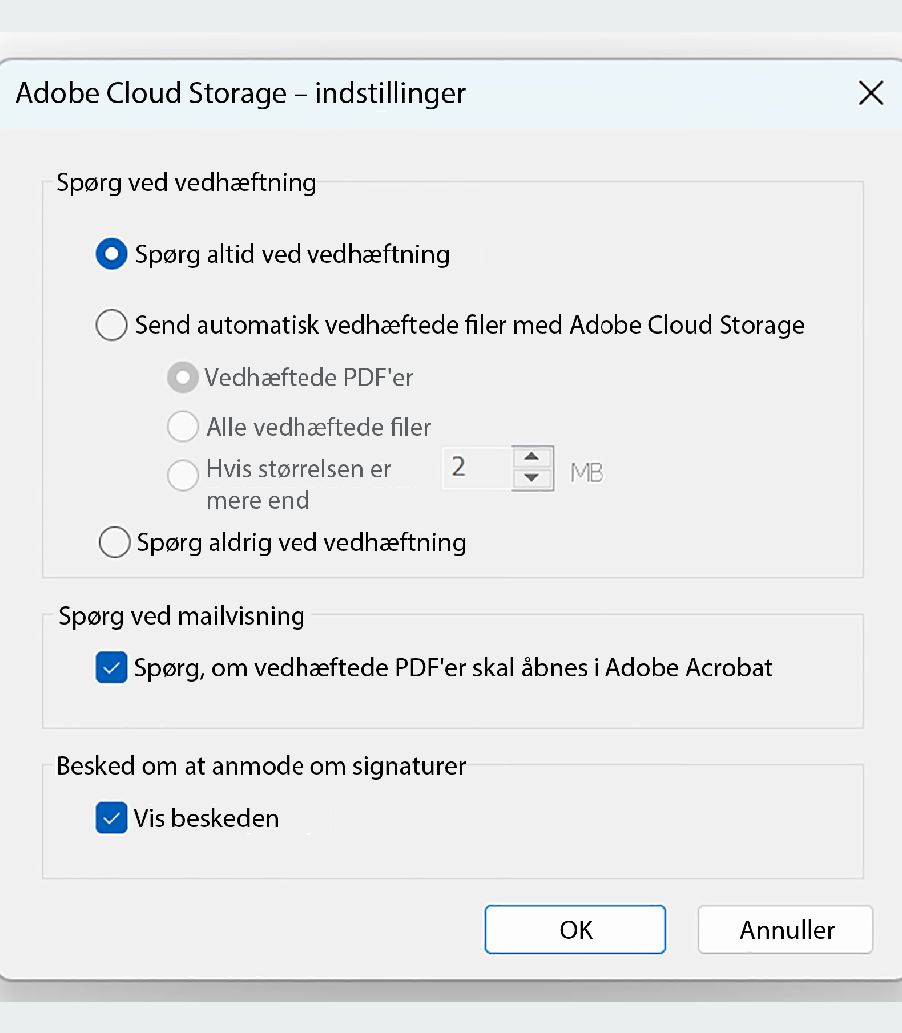
Task: Choose the 'Alle vedhæftede filer' option
Action: coord(183,426)
